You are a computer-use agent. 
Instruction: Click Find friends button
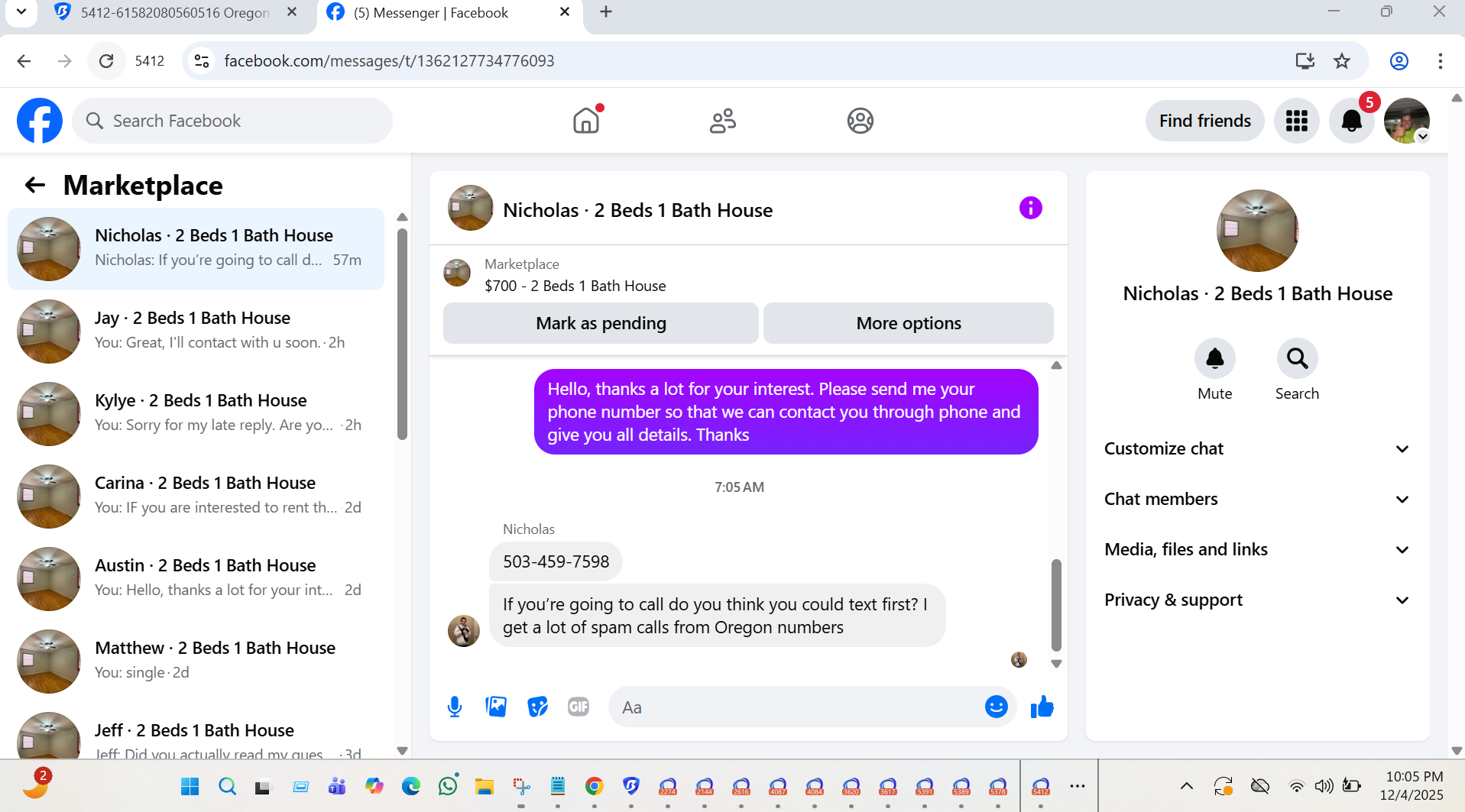pos(1204,121)
